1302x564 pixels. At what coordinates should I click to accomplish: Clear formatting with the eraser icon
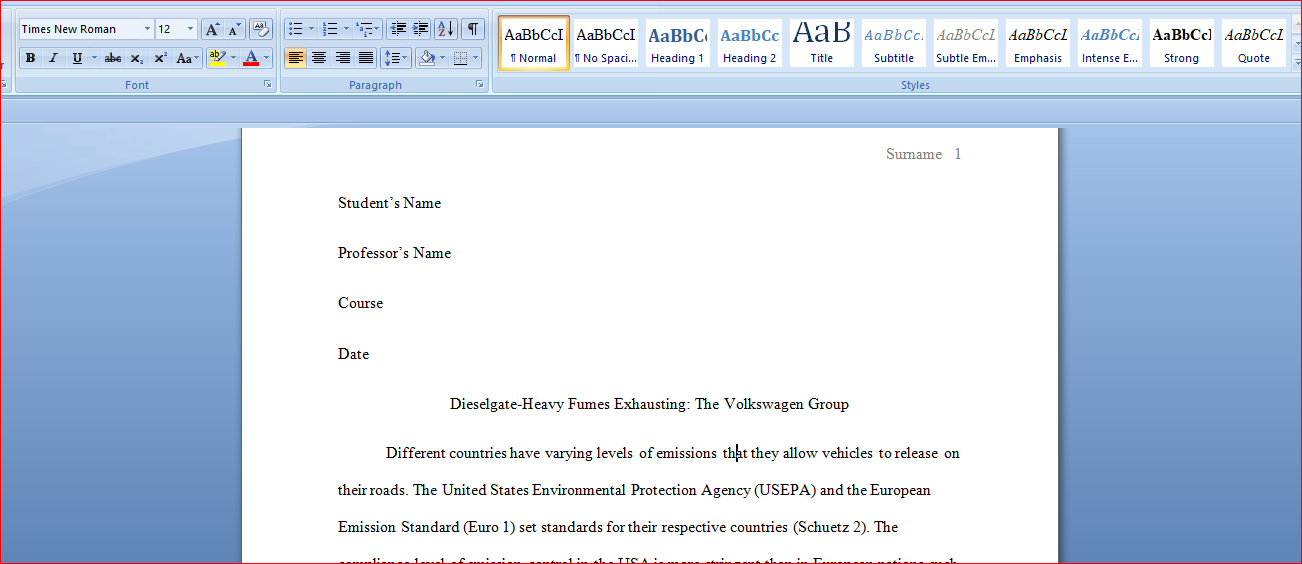click(x=261, y=29)
